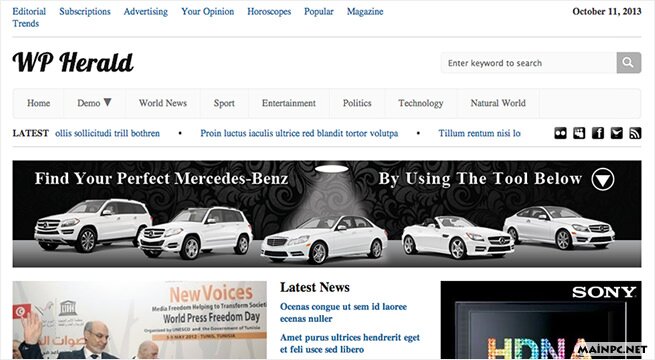Click the Sony HDNA advertisement
The width and height of the screenshot is (655, 360).
pos(541,320)
